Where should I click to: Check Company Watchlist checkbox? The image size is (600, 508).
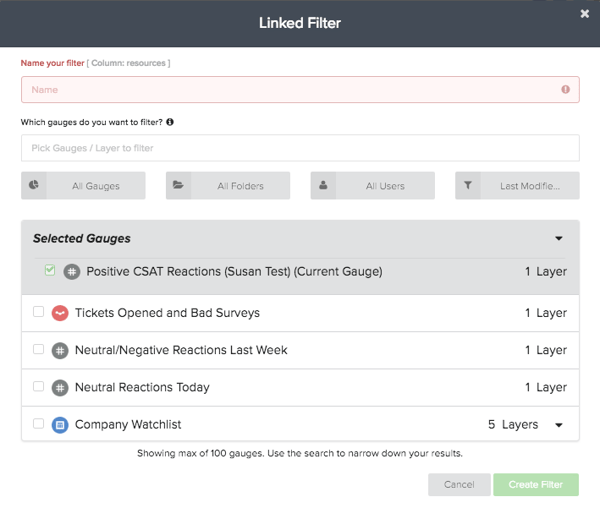[38, 423]
